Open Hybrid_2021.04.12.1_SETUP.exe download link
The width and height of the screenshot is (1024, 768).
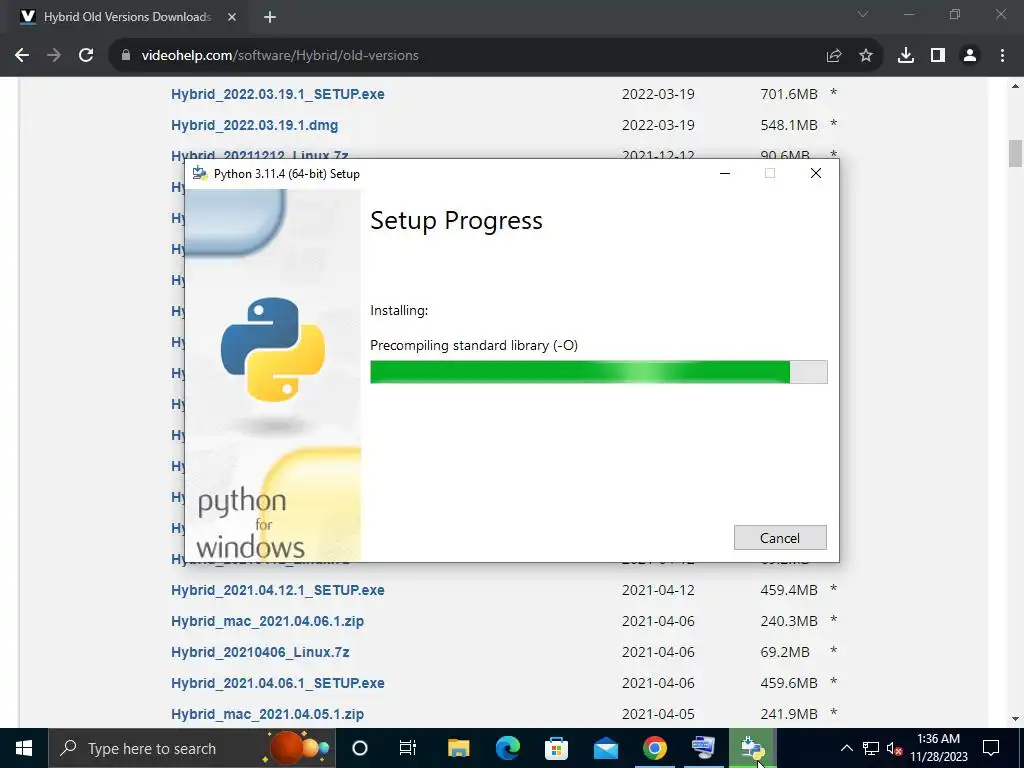pyautogui.click(x=278, y=590)
